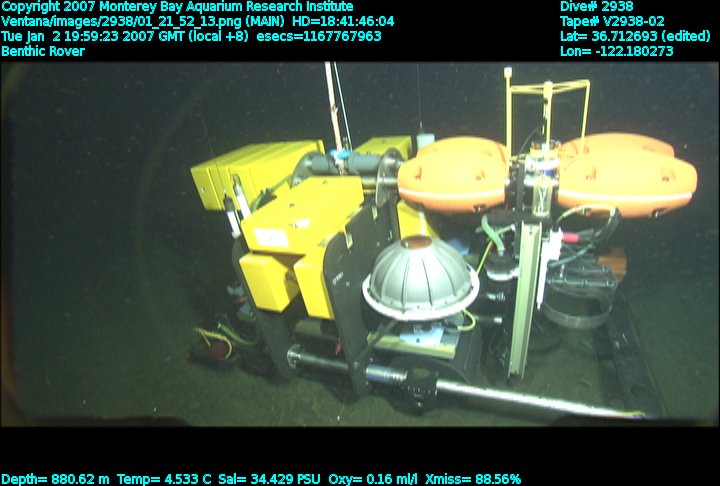This screenshot has width=720, height=486.
Task: Click the MBARI copyright notice text
Action: pyautogui.click(x=177, y=6)
